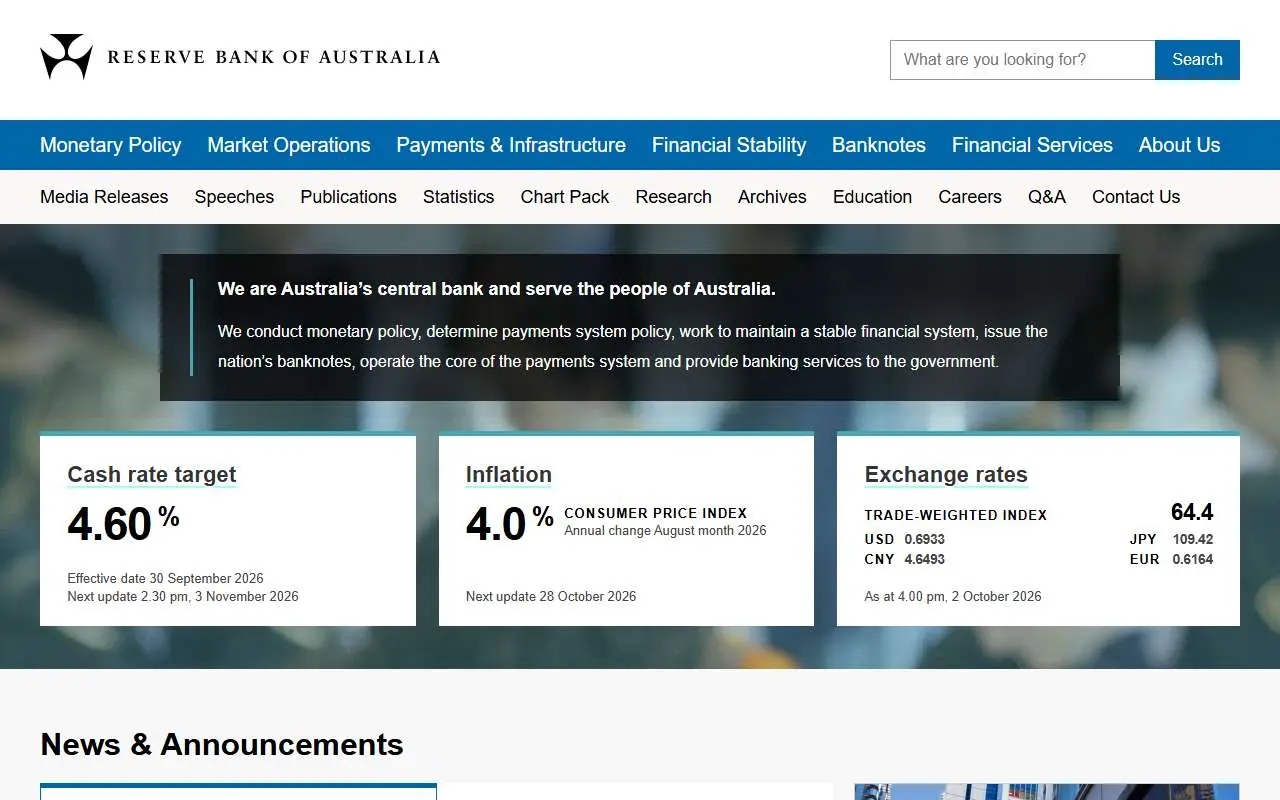Go to Media Releases
Screen dimensions: 1280x800
point(104,197)
